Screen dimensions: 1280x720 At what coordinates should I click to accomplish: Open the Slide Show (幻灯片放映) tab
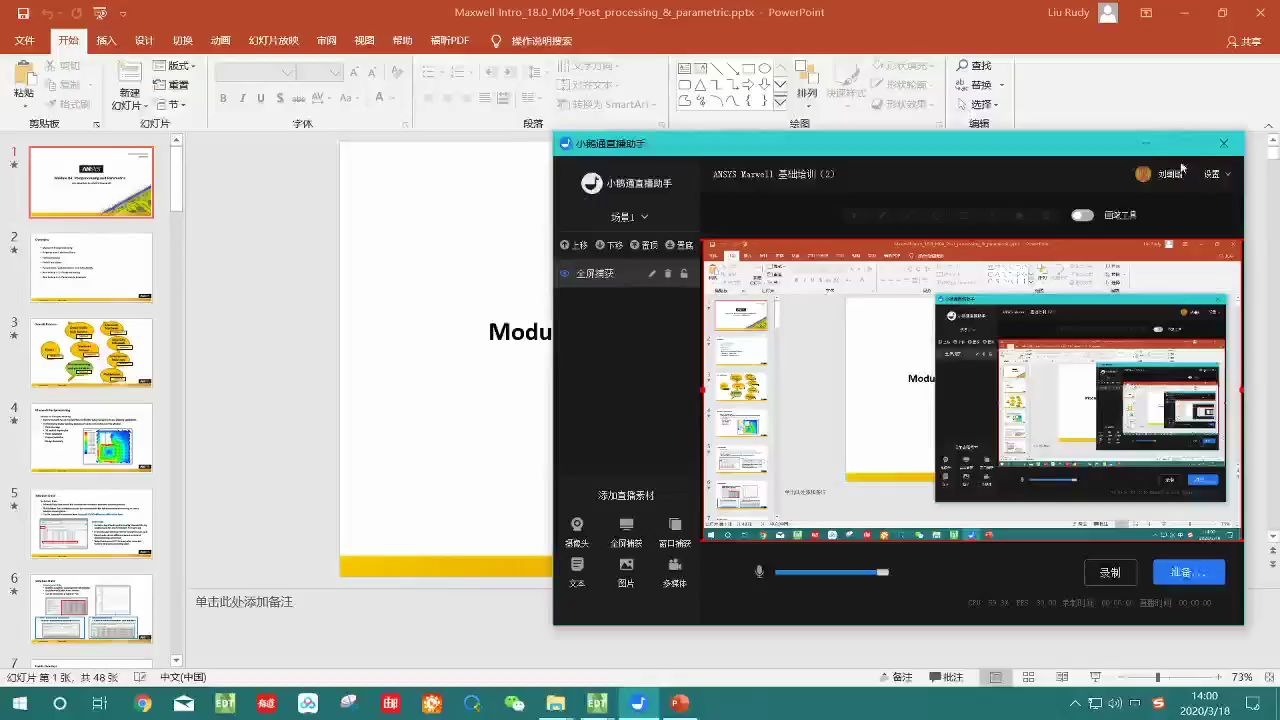point(273,41)
